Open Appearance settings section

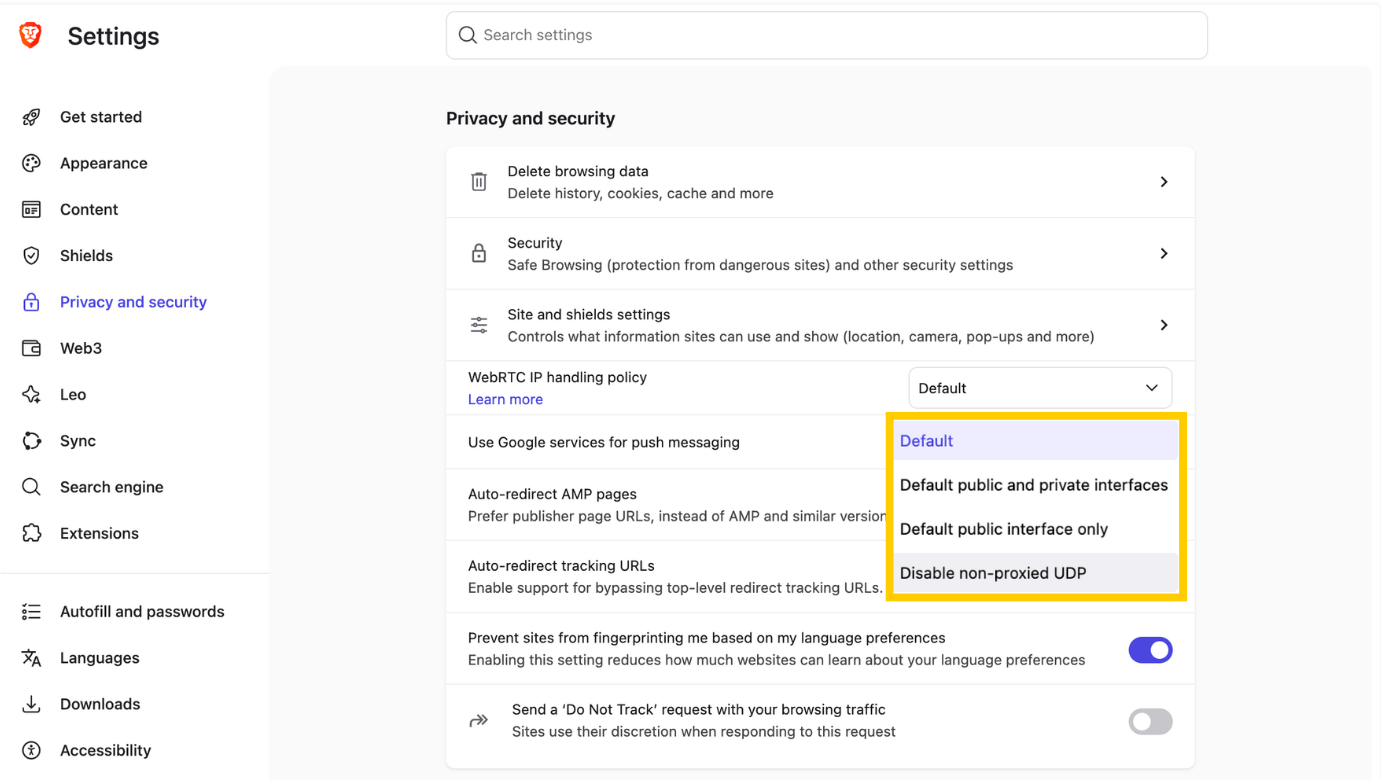104,163
